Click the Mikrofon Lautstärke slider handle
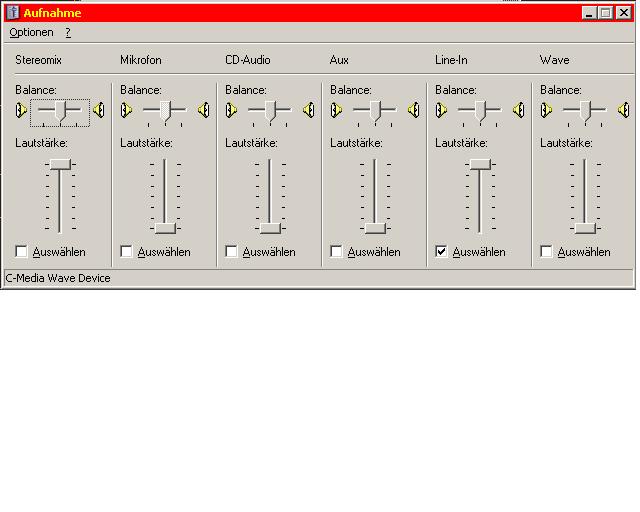640x512 pixels. pyautogui.click(x=165, y=227)
